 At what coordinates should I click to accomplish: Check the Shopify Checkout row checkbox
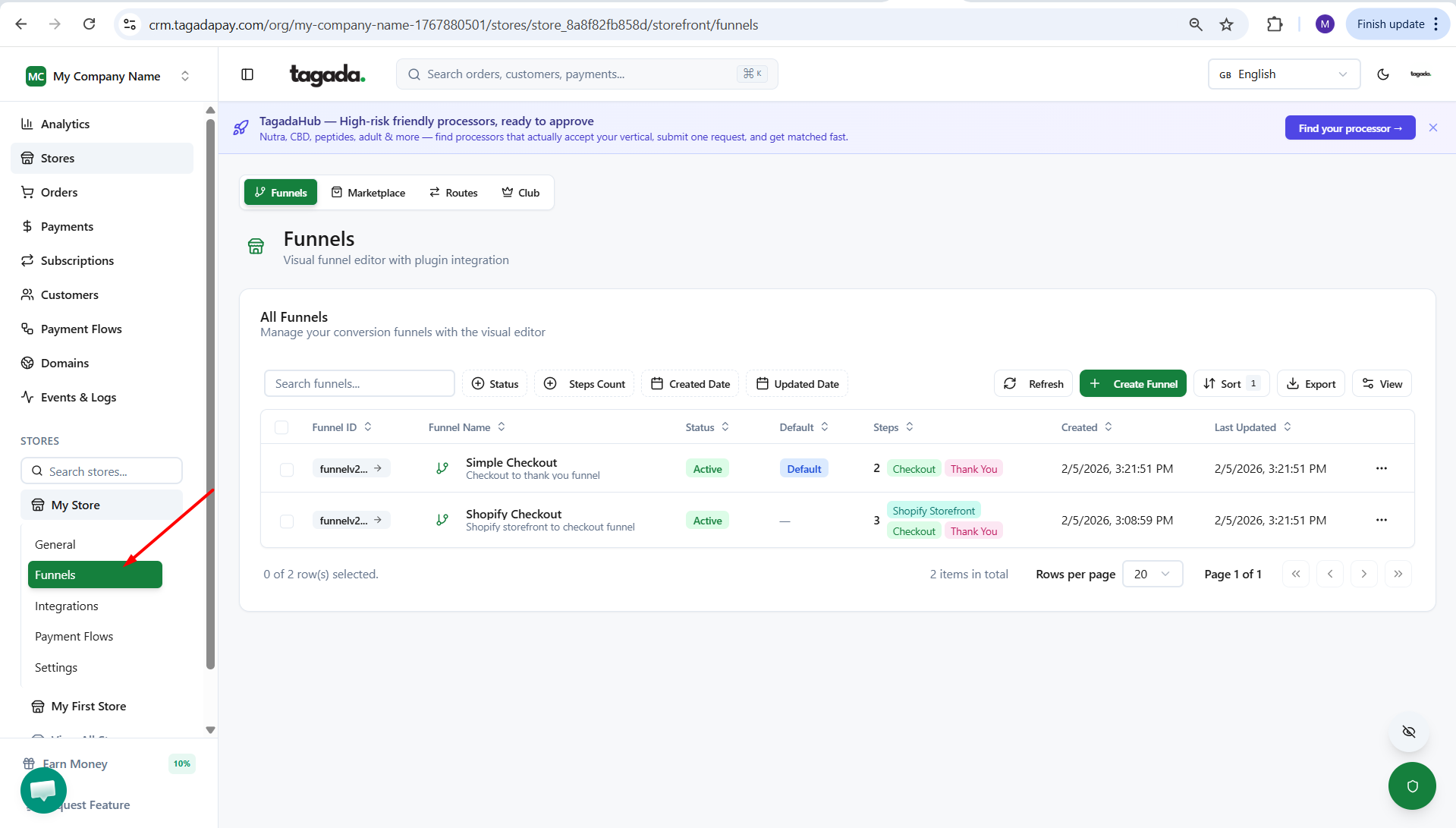[287, 521]
